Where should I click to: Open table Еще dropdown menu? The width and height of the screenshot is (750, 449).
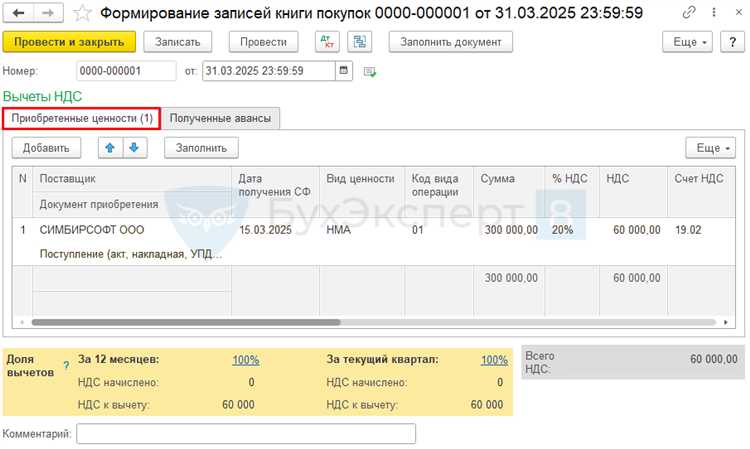pyautogui.click(x=710, y=148)
